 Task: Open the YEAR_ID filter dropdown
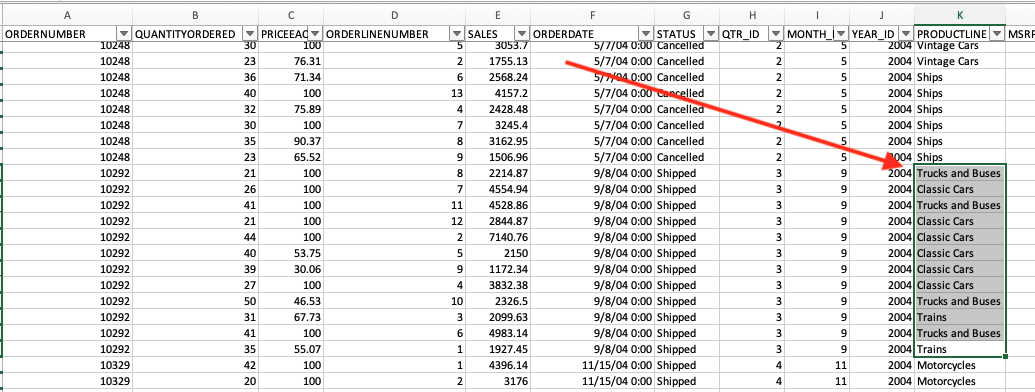coord(906,34)
